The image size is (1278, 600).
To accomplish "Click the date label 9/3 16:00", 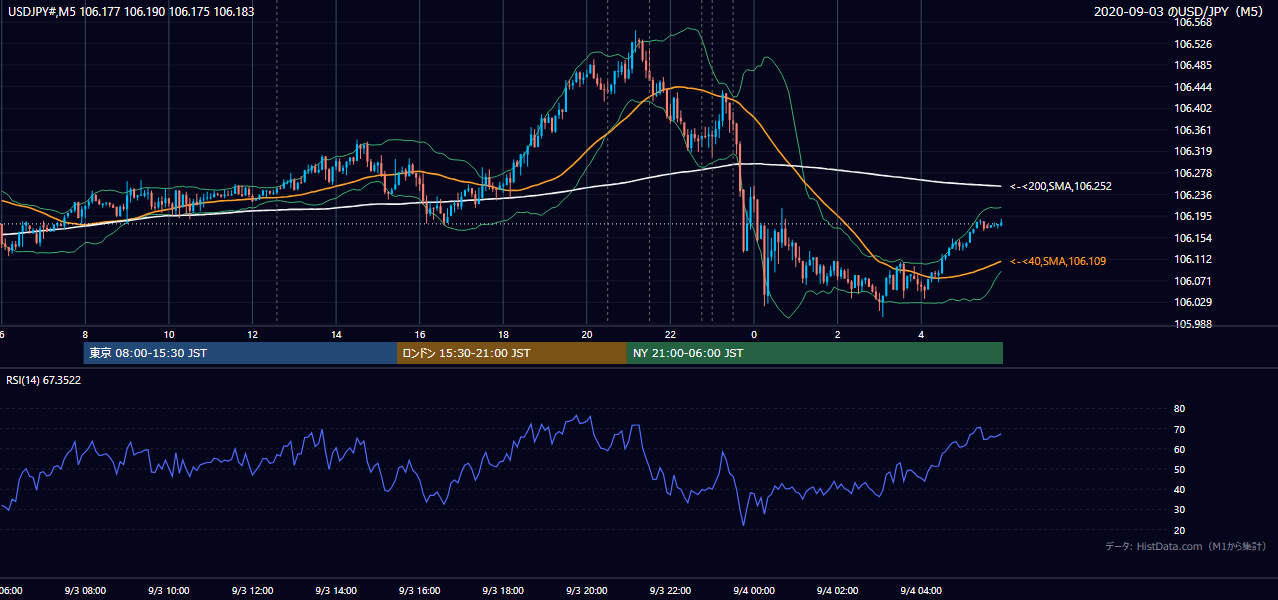I will pyautogui.click(x=420, y=591).
